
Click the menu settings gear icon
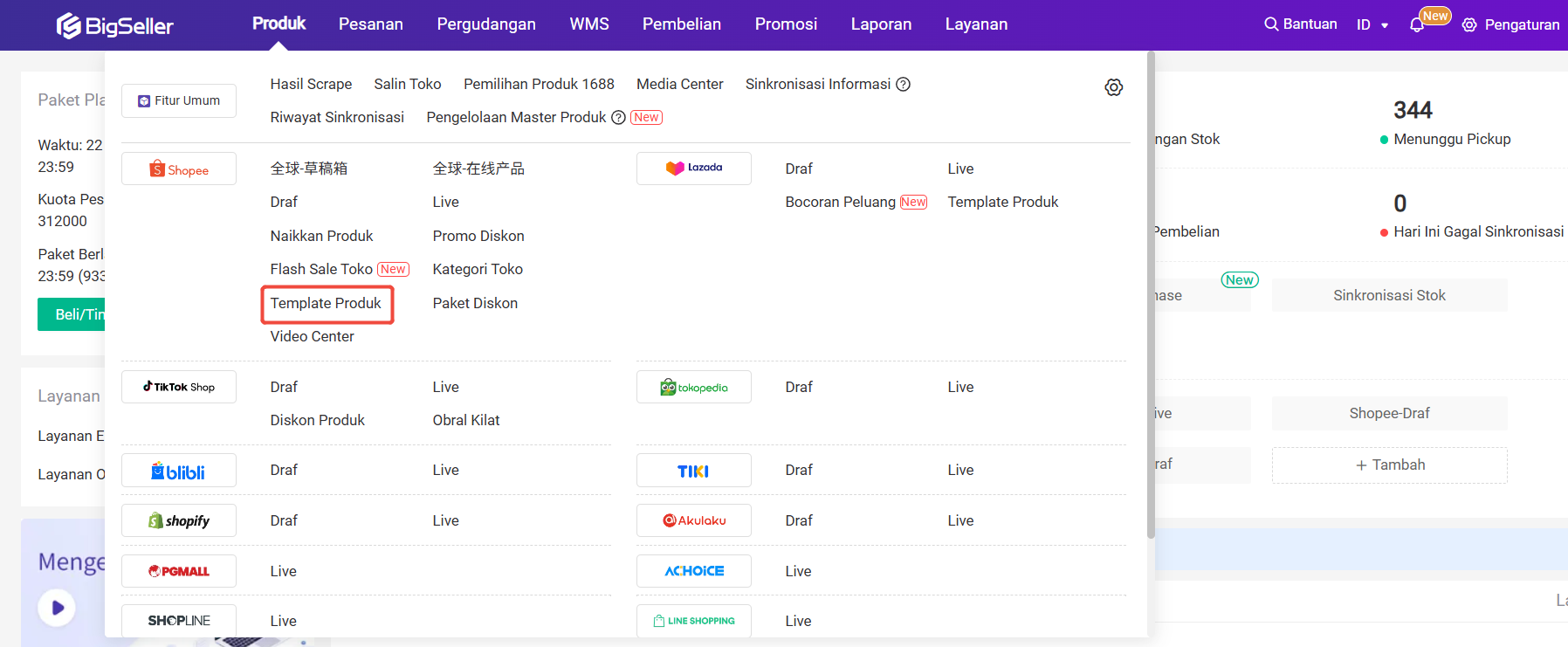point(1113,87)
